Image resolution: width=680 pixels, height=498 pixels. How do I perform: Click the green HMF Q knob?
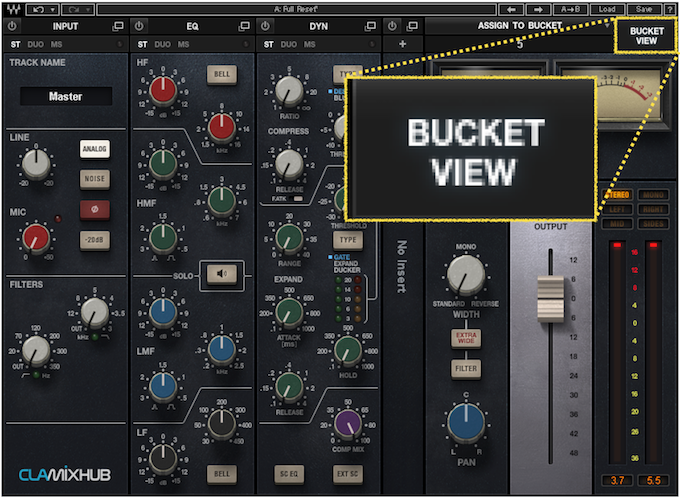click(163, 238)
